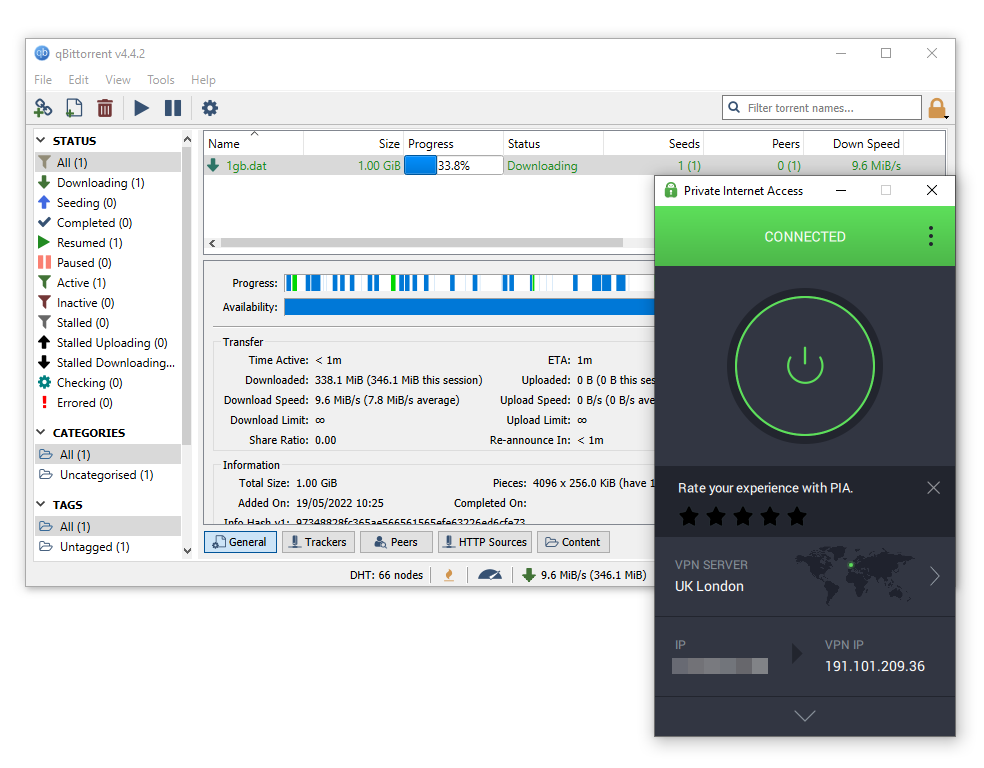Image resolution: width=984 pixels, height=768 pixels.
Task: Click Add torrent link icon in toolbar
Action: click(x=43, y=108)
